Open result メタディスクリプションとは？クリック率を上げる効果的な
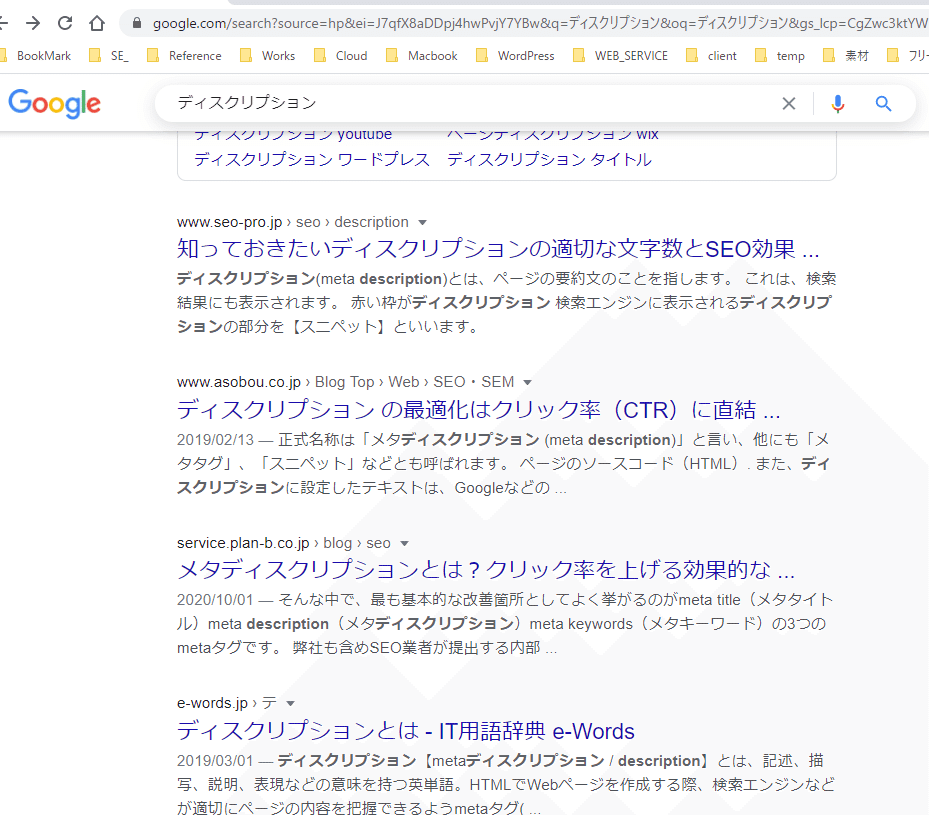929x815 pixels. pyautogui.click(x=486, y=570)
